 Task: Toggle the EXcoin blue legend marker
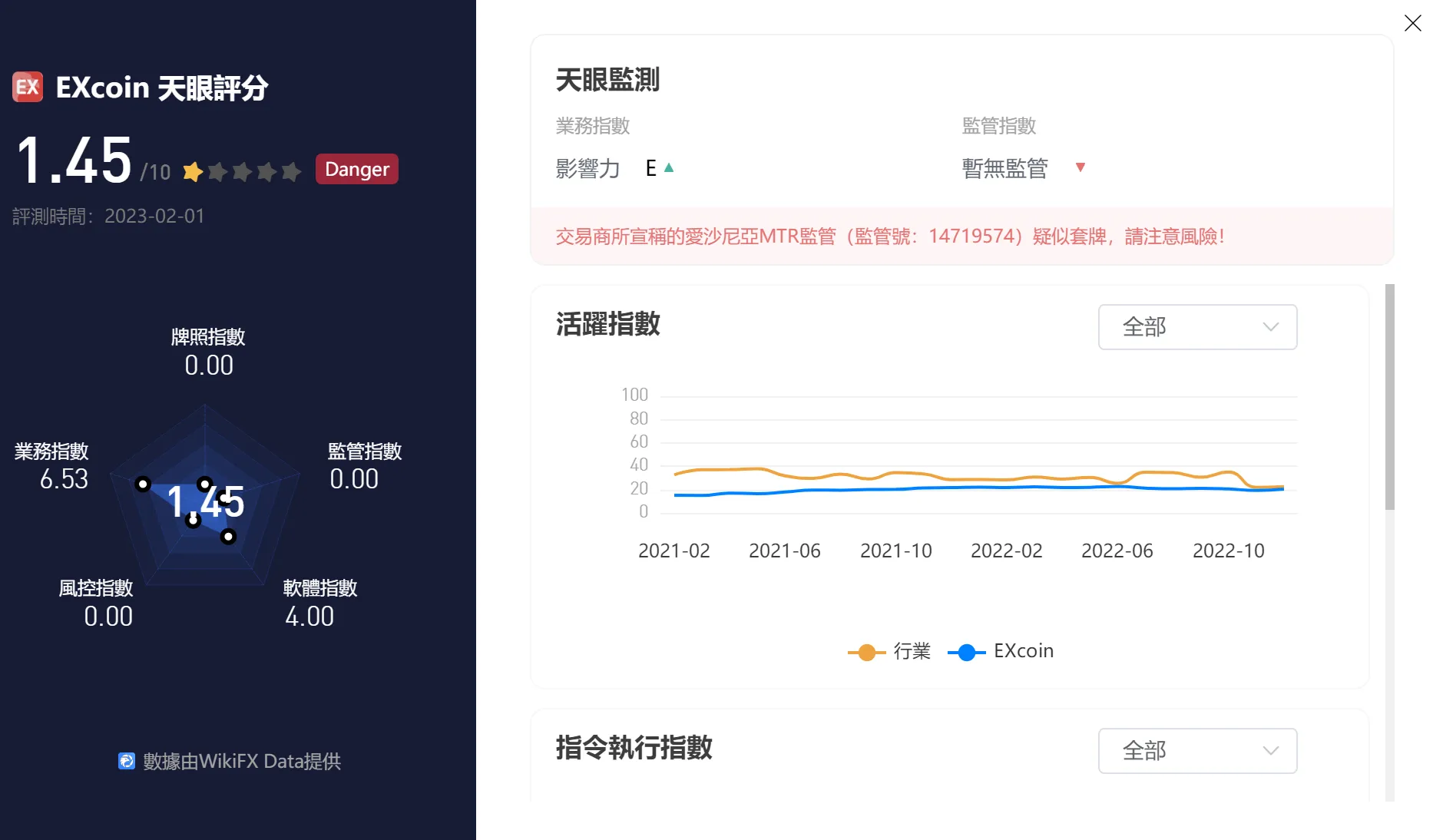pos(967,652)
